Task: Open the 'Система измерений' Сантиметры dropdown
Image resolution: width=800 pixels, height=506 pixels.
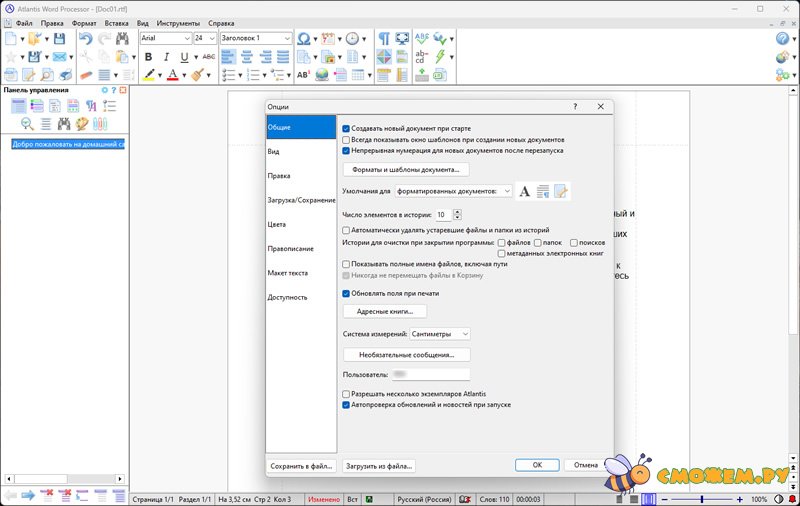Action: click(x=440, y=334)
